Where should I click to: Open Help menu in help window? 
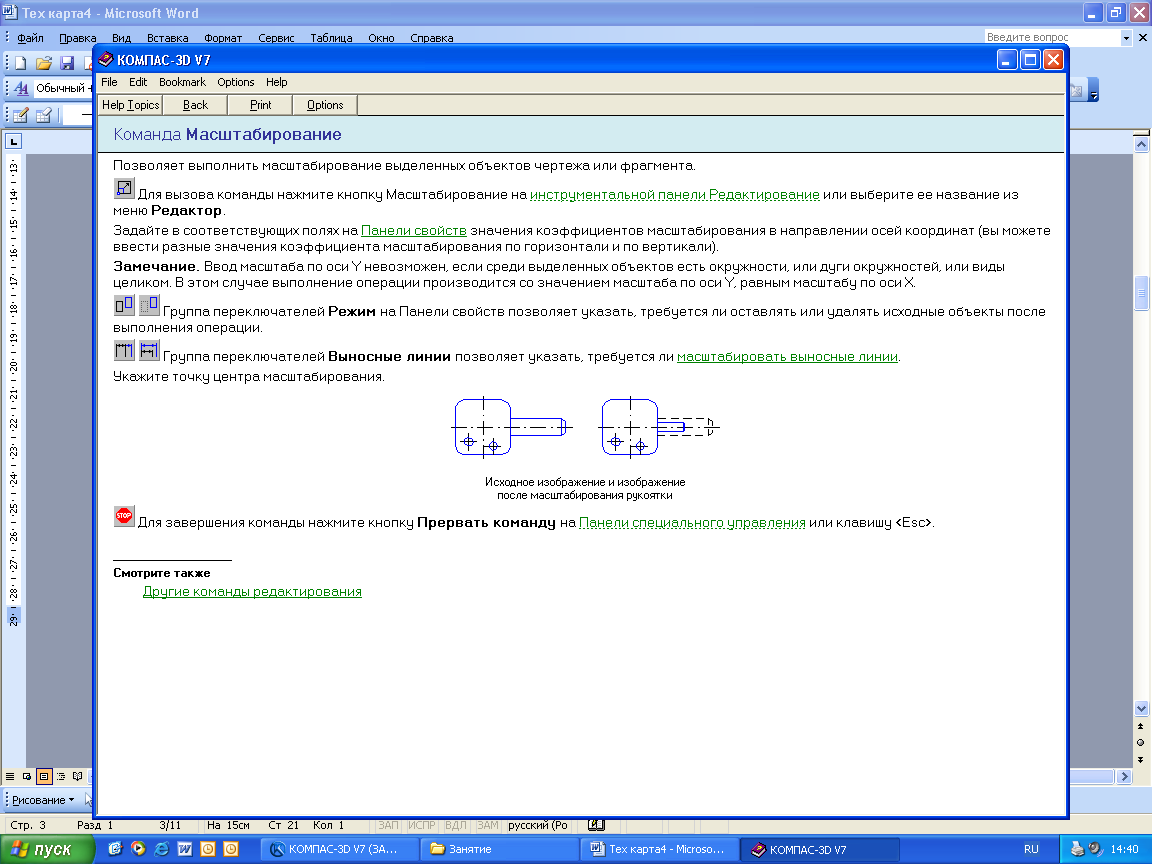(x=277, y=82)
